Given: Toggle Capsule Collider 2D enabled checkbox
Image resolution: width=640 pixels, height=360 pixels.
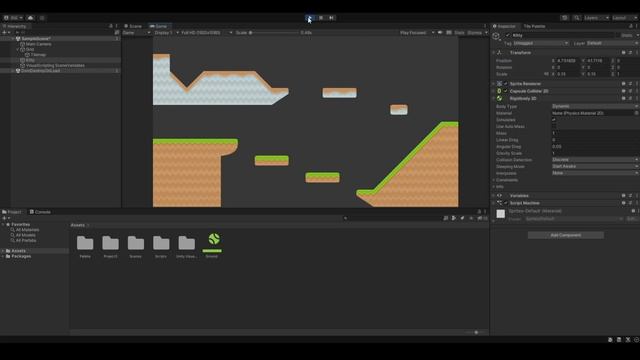Looking at the screenshot, I should [506, 91].
